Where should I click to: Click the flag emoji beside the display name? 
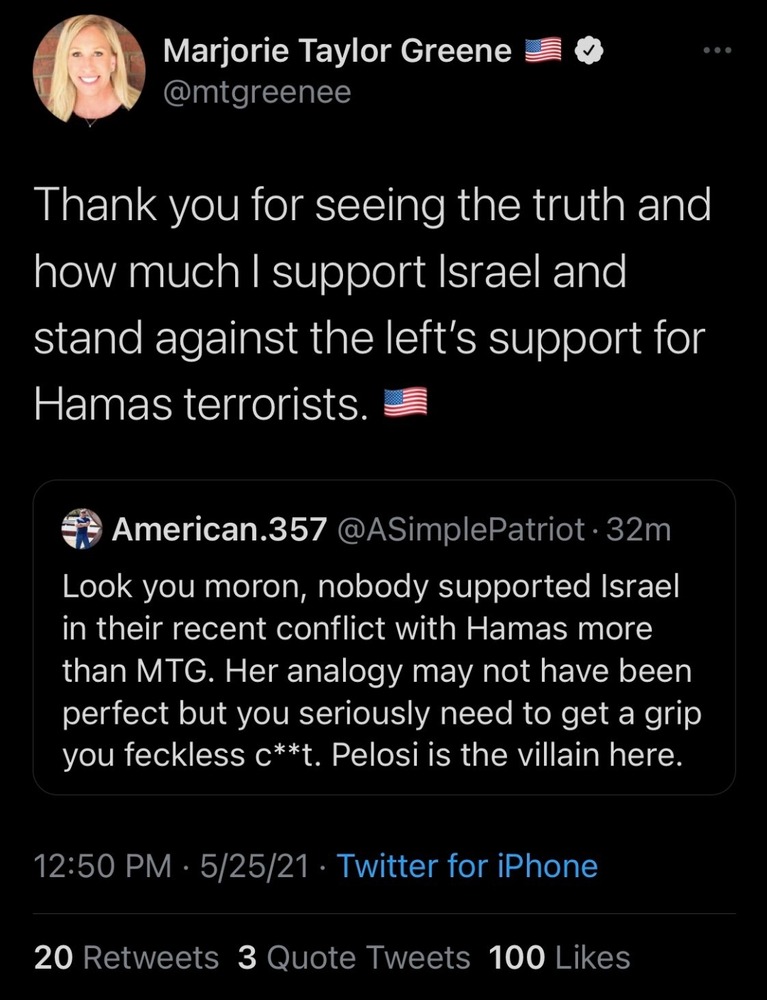(x=545, y=51)
